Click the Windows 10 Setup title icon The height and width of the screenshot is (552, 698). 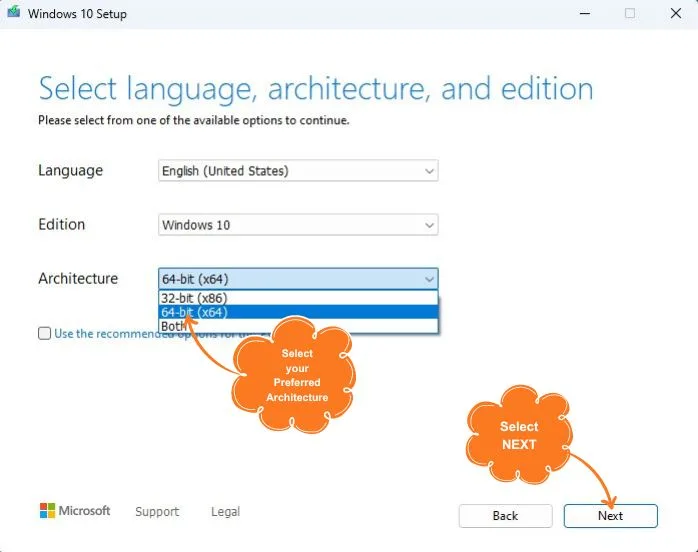[x=14, y=12]
